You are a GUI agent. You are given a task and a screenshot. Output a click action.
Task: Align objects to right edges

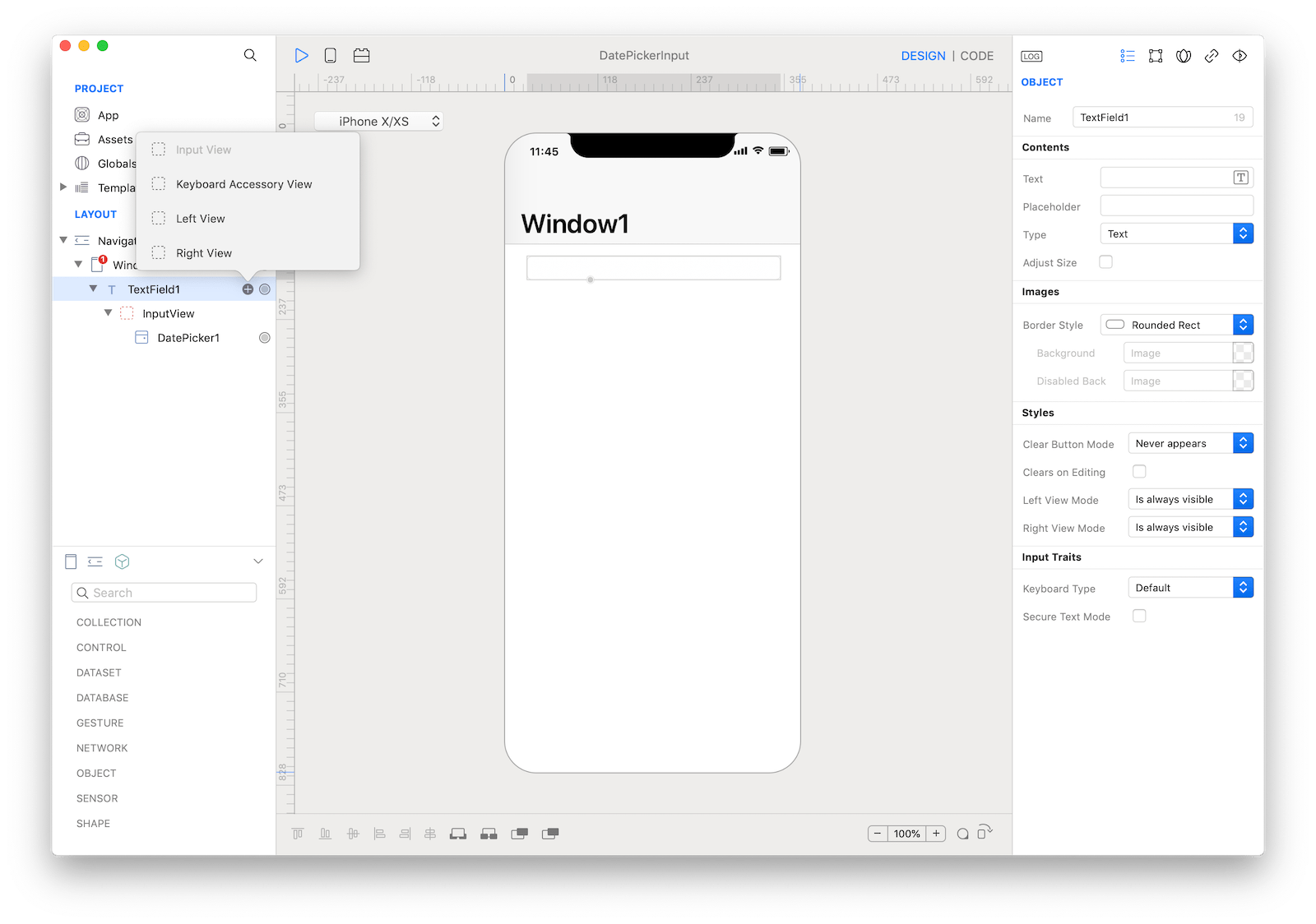coord(405,834)
